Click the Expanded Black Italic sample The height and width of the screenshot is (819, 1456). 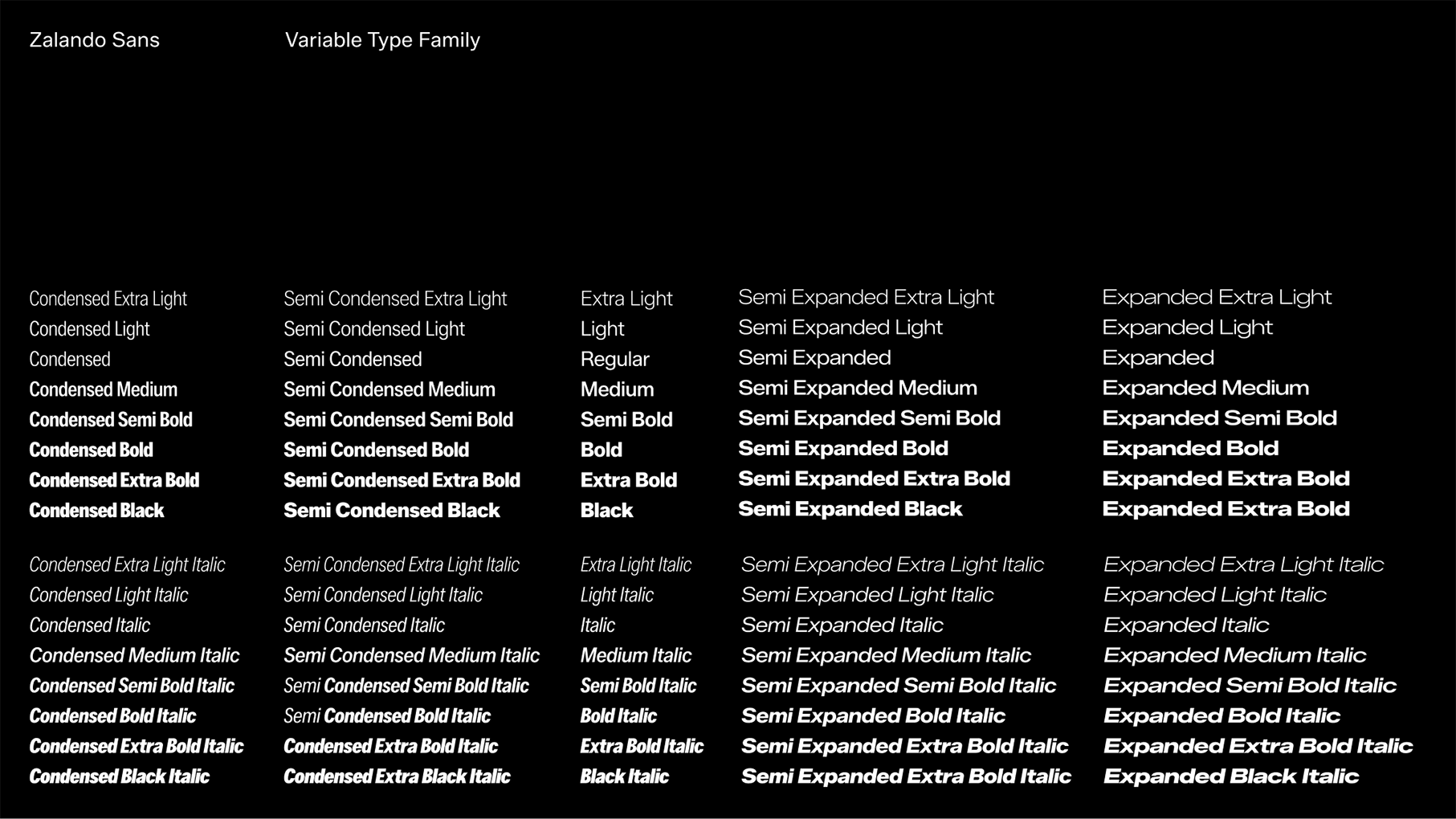pos(1230,776)
